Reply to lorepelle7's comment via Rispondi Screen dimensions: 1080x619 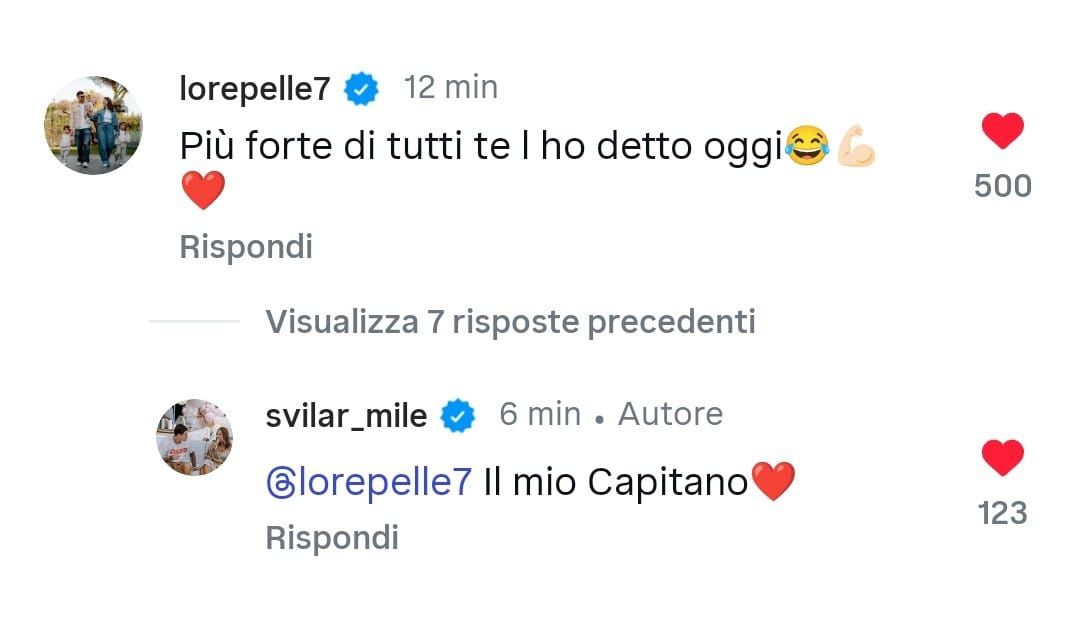(246, 247)
